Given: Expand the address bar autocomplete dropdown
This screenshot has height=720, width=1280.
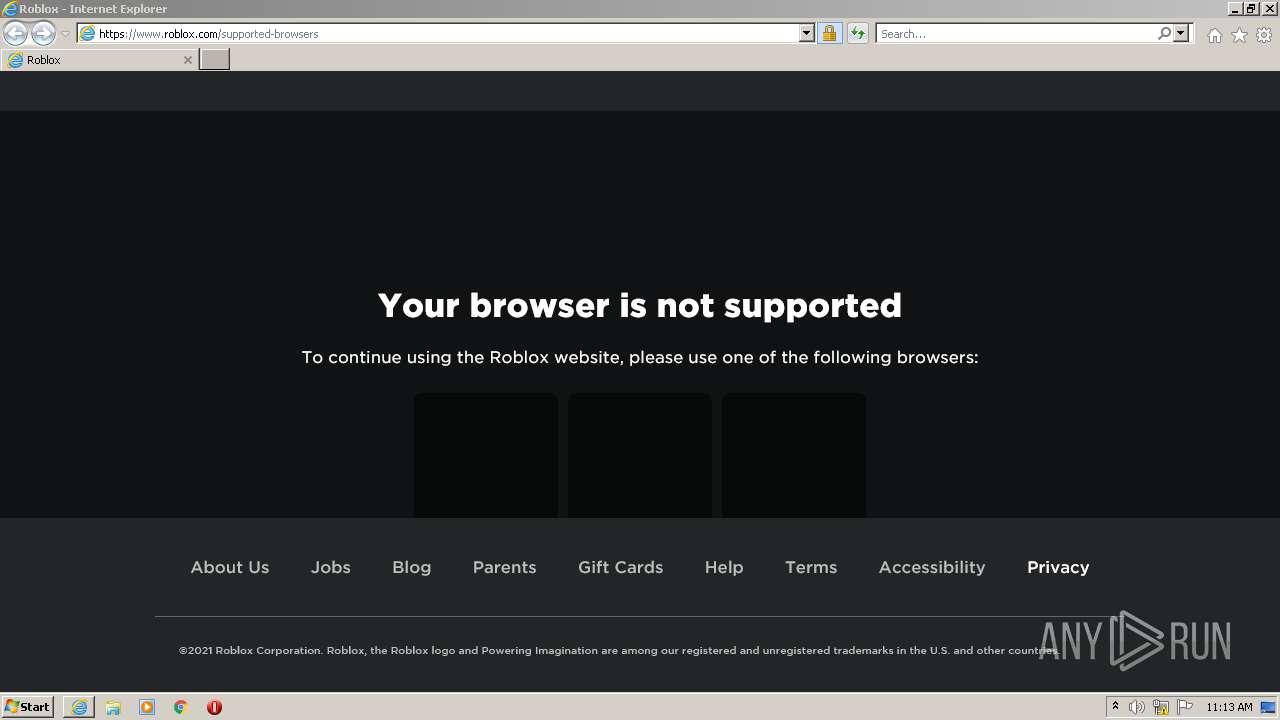Looking at the screenshot, I should (807, 33).
